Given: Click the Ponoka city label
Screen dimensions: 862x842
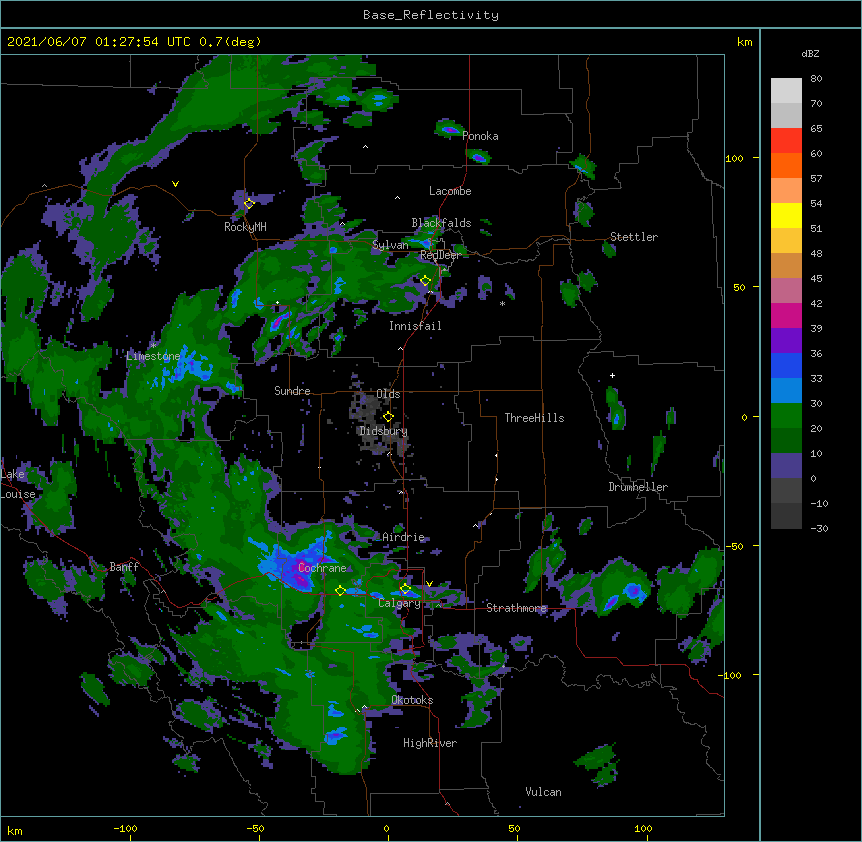Looking at the screenshot, I should pyautogui.click(x=480, y=136).
